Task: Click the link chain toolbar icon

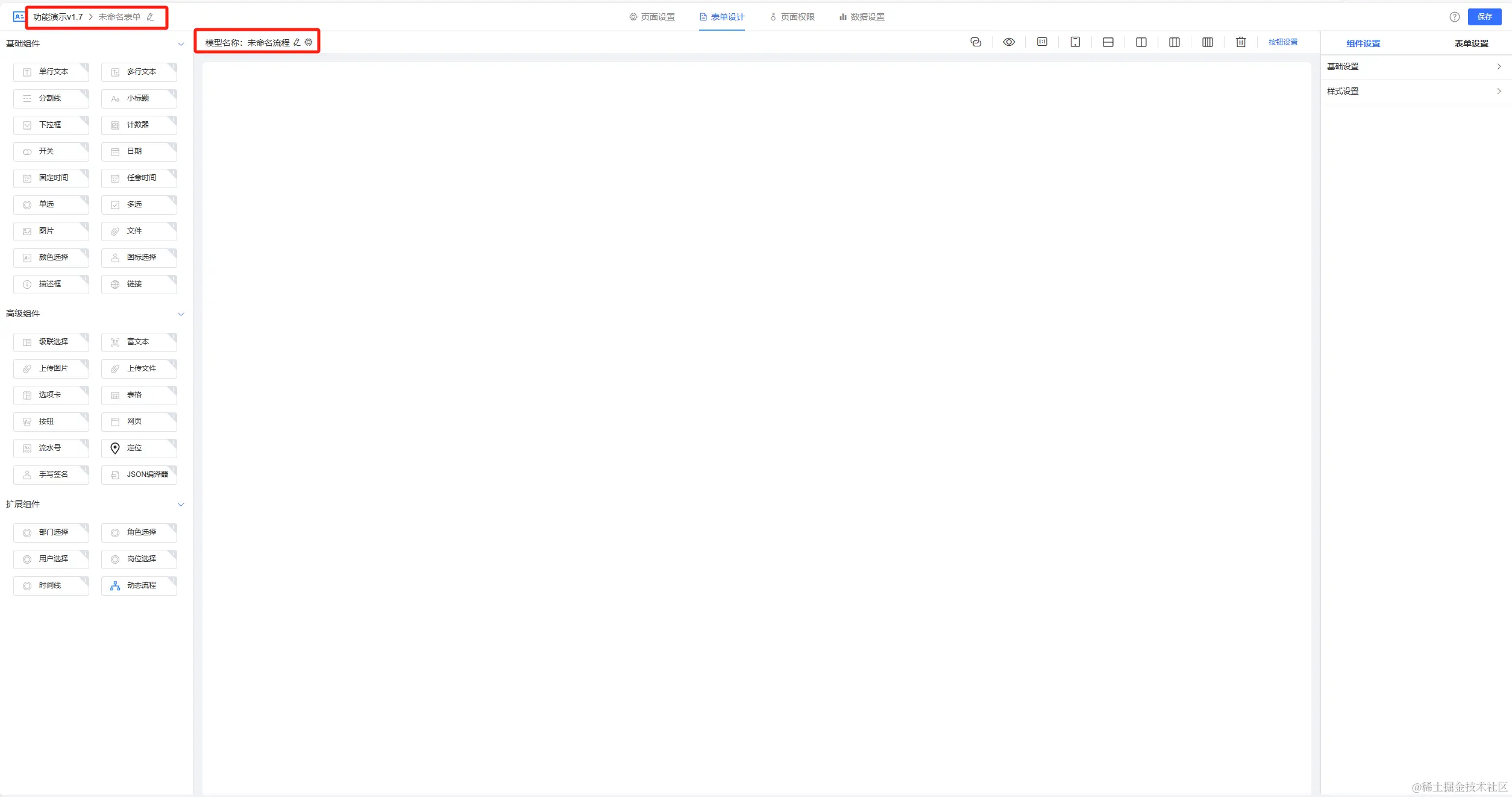Action: click(976, 42)
